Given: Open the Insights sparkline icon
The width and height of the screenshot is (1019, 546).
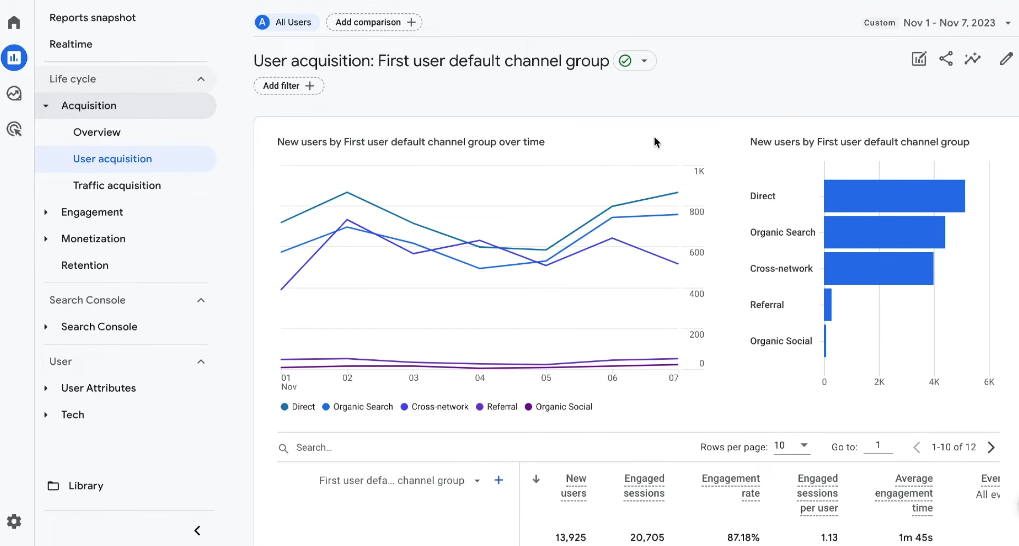Looking at the screenshot, I should 973,59.
